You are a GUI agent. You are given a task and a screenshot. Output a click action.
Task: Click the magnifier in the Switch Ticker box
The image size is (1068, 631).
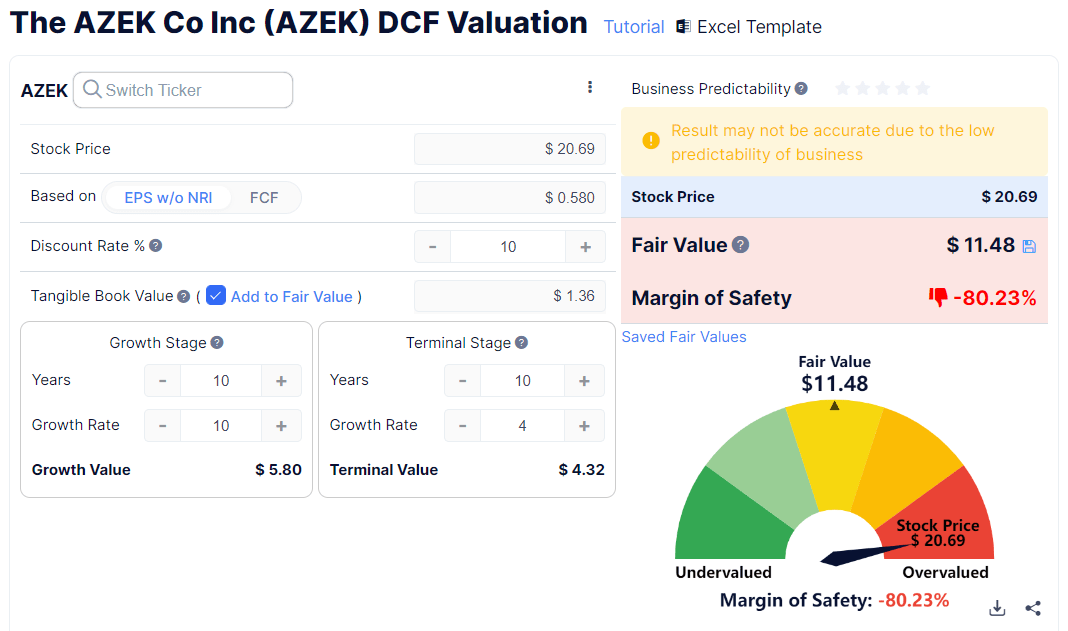(x=91, y=90)
